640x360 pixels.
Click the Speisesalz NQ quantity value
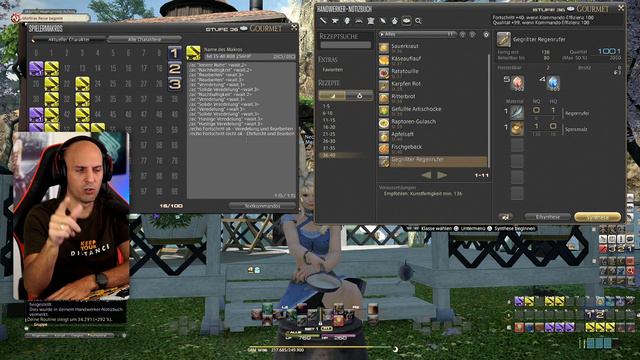(x=536, y=126)
